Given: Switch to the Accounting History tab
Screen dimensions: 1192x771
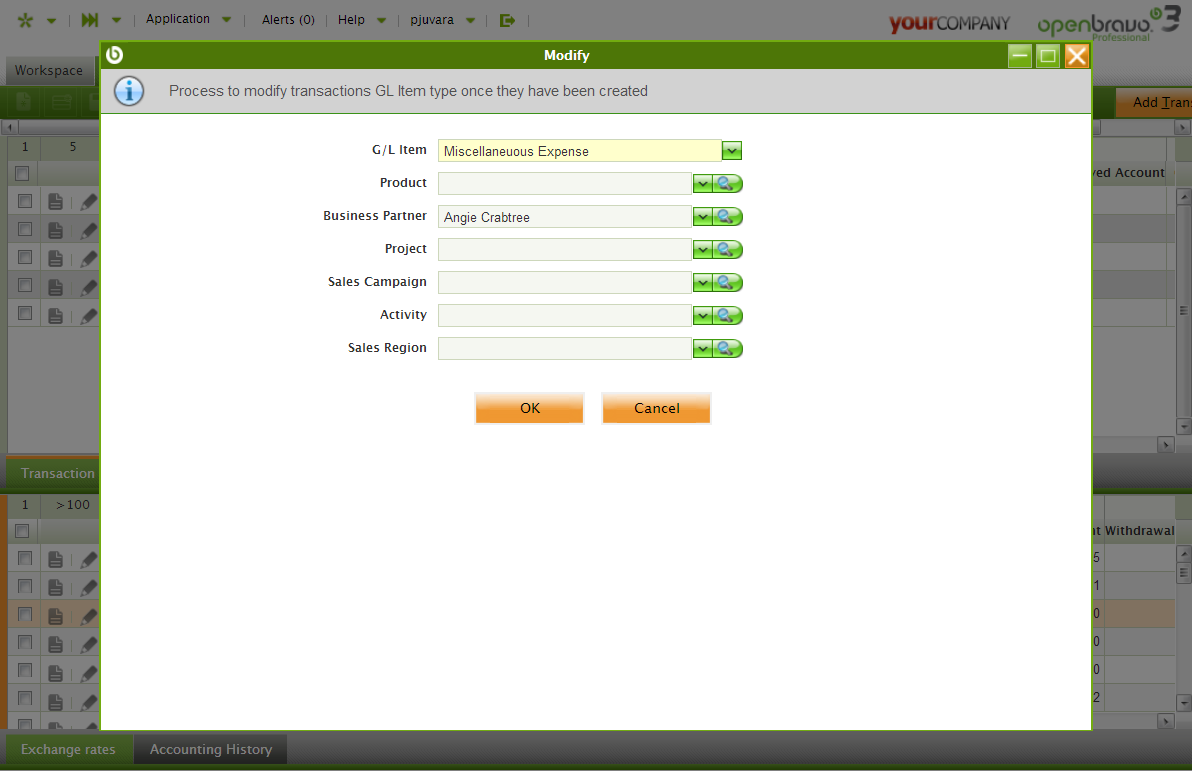Looking at the screenshot, I should [211, 749].
